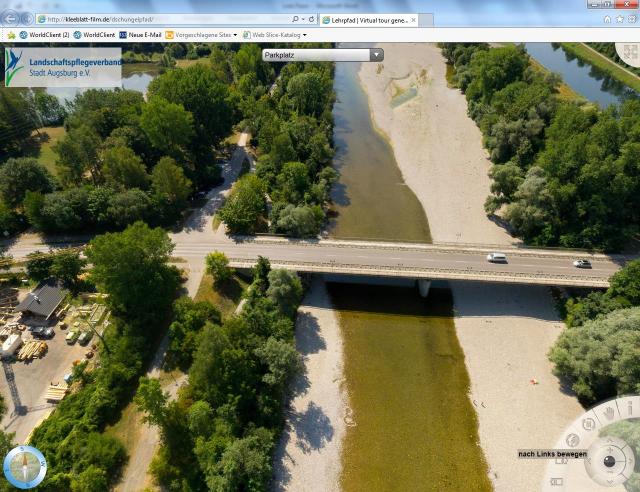Click the auto-rotate icon on control wheel
The height and width of the screenshot is (492, 640).
[x=589, y=424]
